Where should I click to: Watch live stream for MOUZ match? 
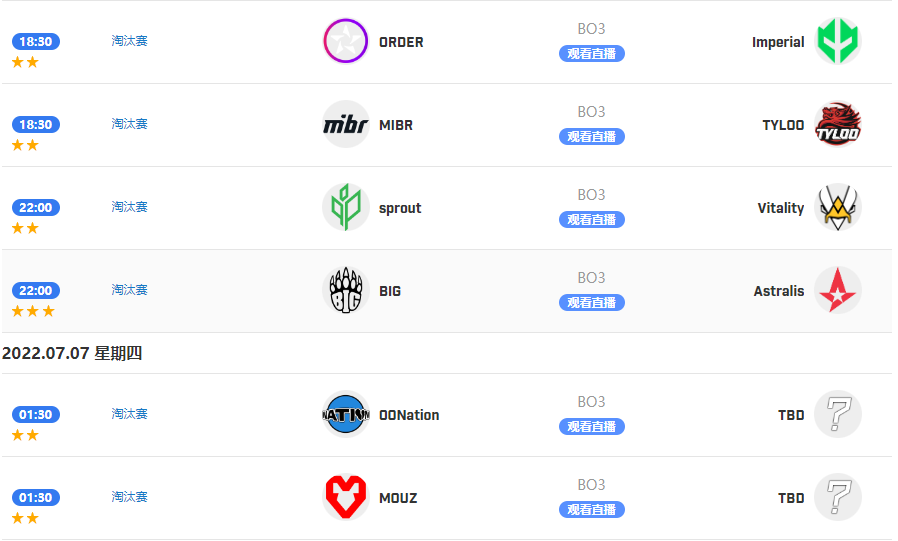(592, 510)
